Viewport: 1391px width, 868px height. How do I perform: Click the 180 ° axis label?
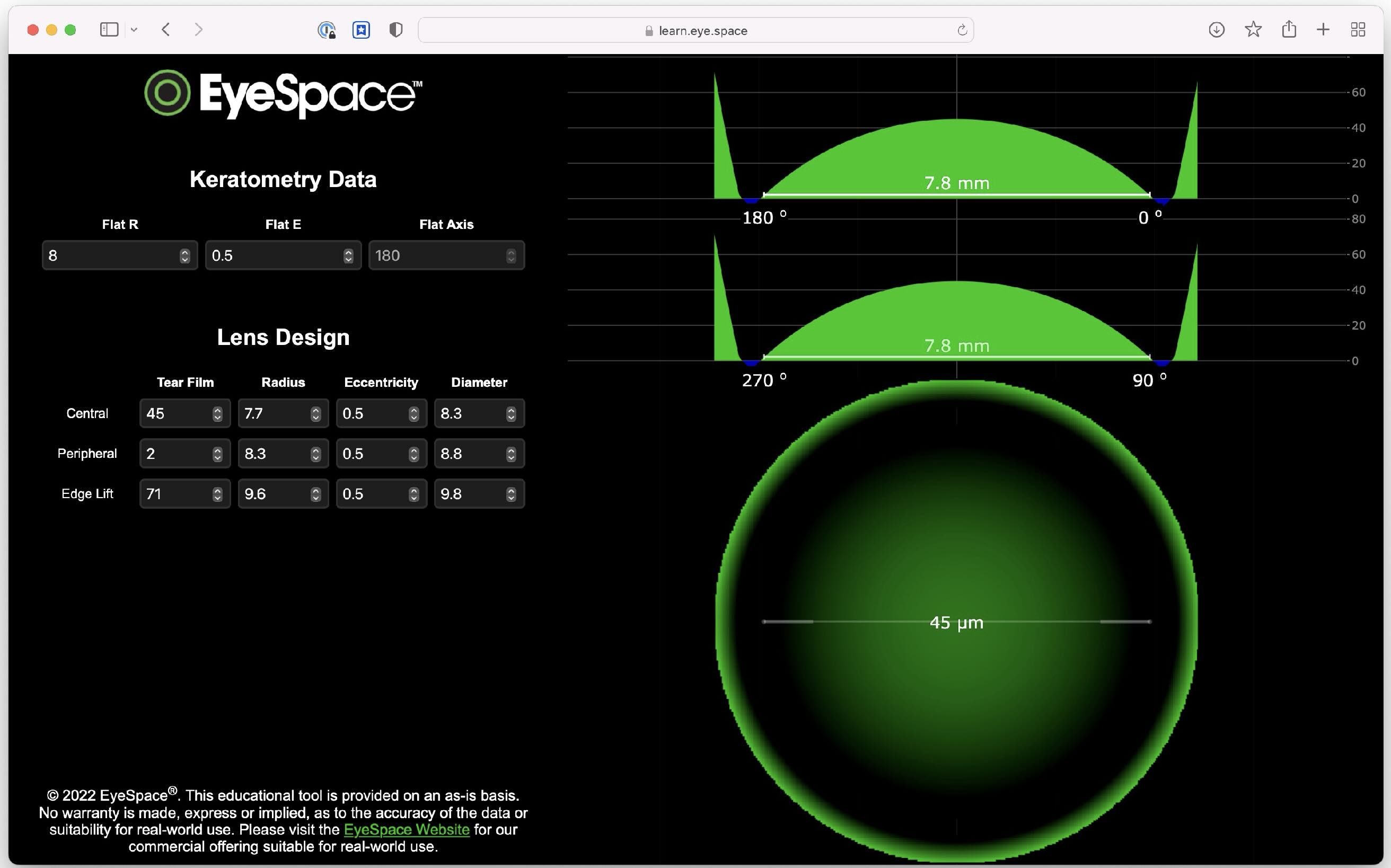coord(764,218)
